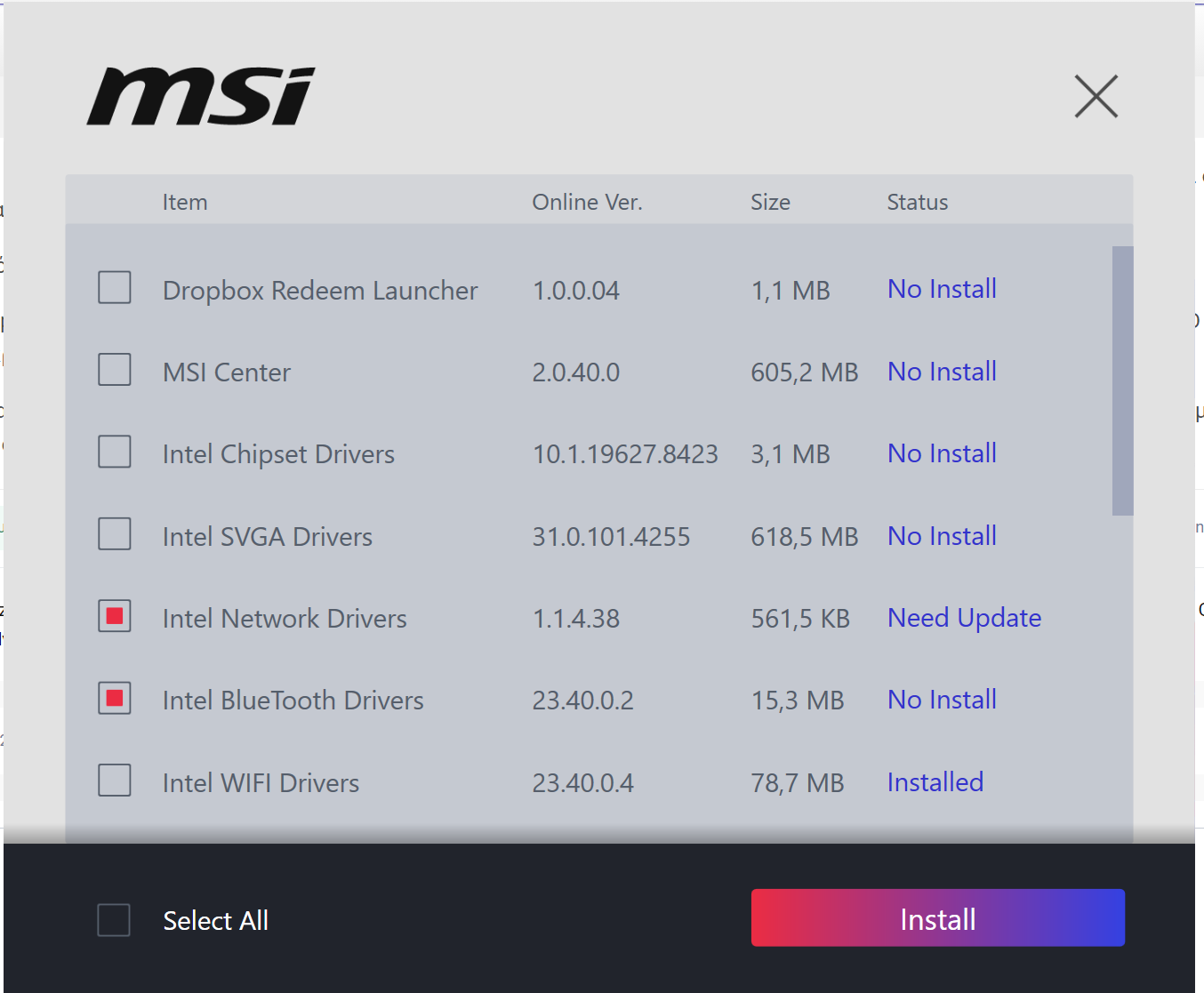1204x993 pixels.
Task: Click No Install status for Intel BlueTooth Drivers
Action: point(942,700)
